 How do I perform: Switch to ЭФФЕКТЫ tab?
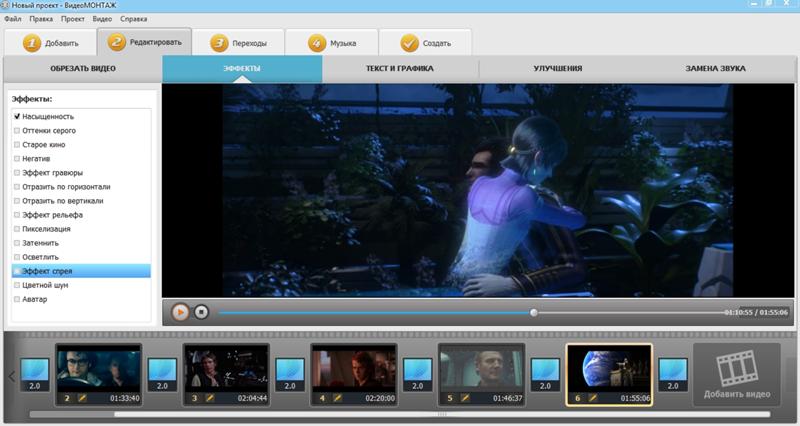tap(242, 68)
